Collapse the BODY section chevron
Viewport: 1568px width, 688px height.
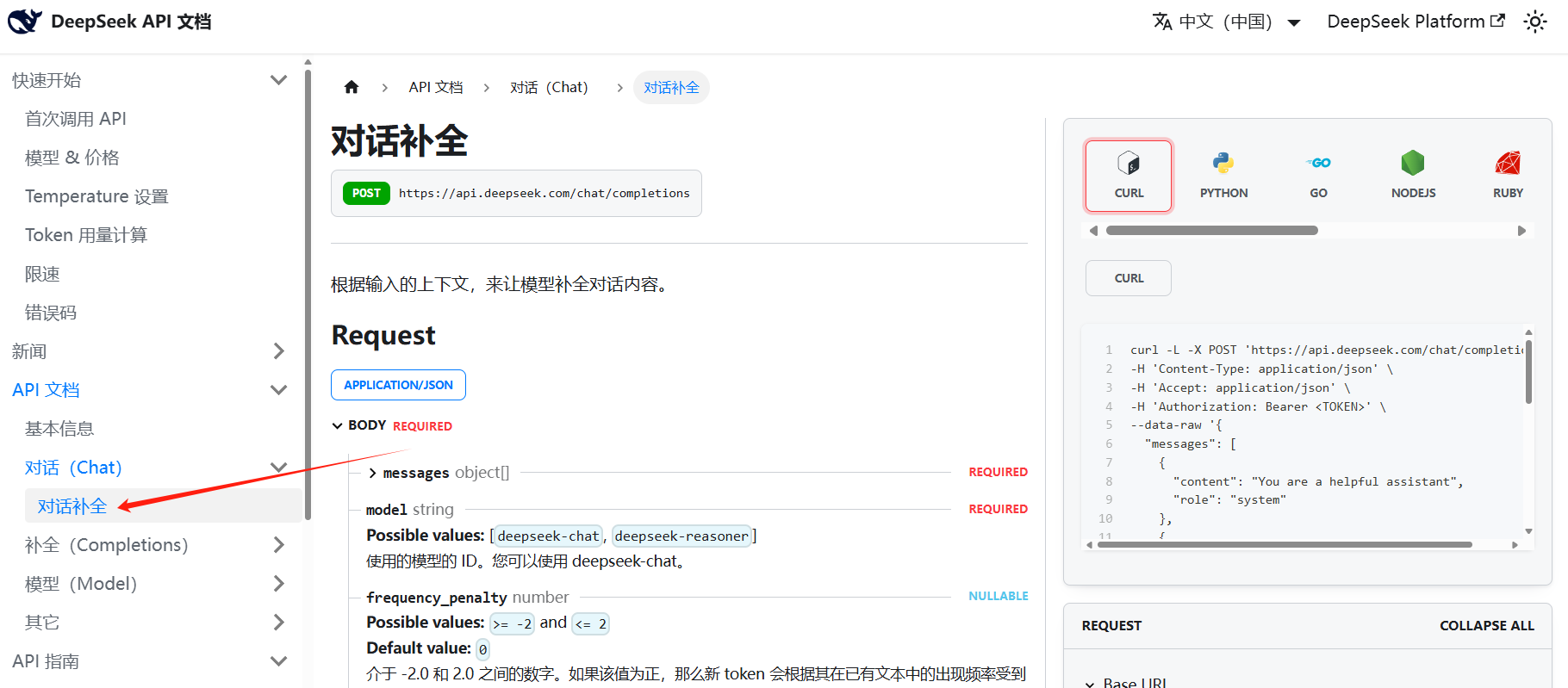point(338,425)
